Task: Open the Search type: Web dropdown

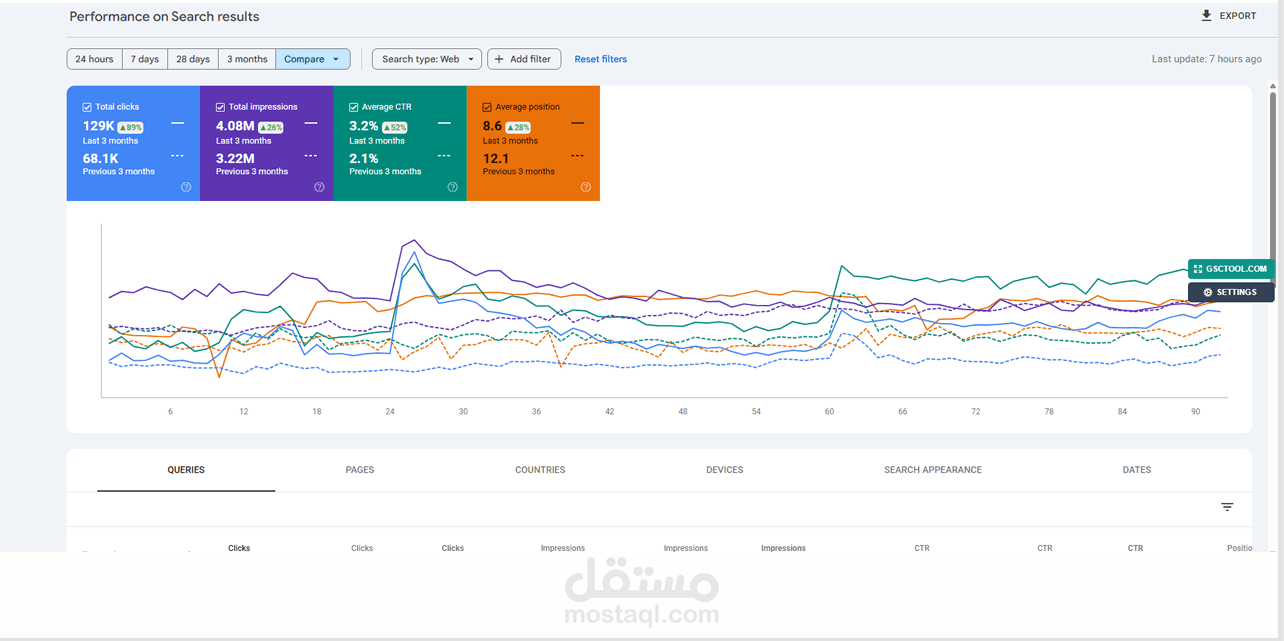Action: pos(427,59)
